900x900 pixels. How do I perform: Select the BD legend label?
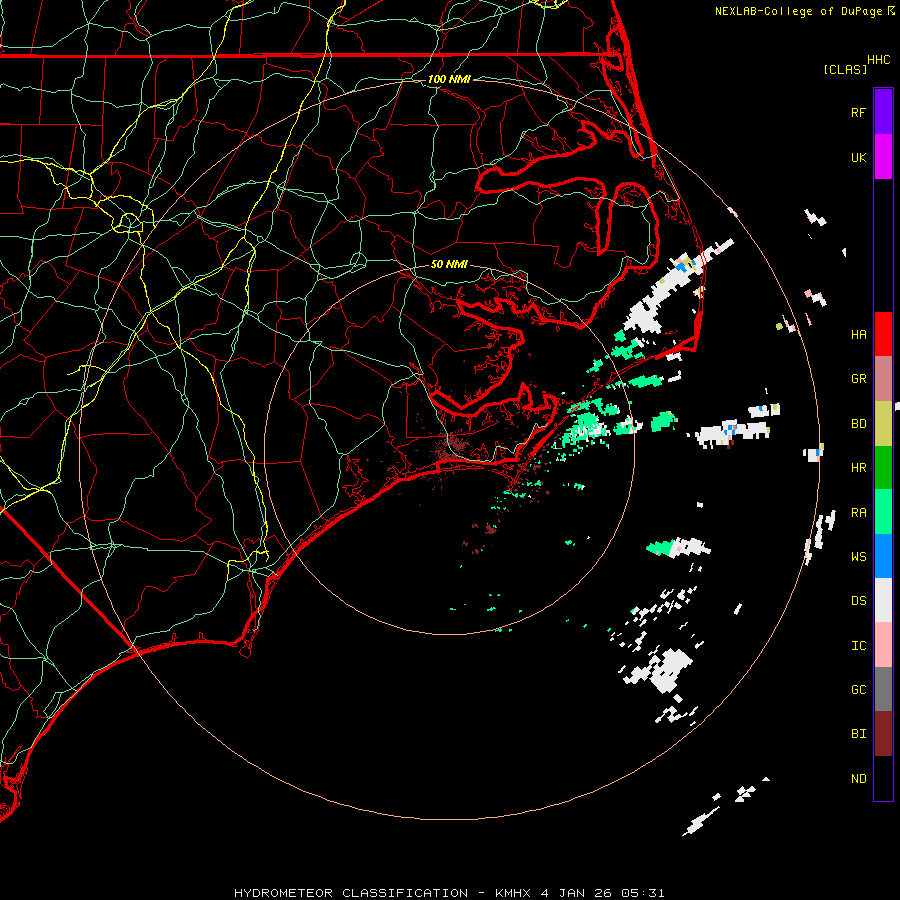858,424
